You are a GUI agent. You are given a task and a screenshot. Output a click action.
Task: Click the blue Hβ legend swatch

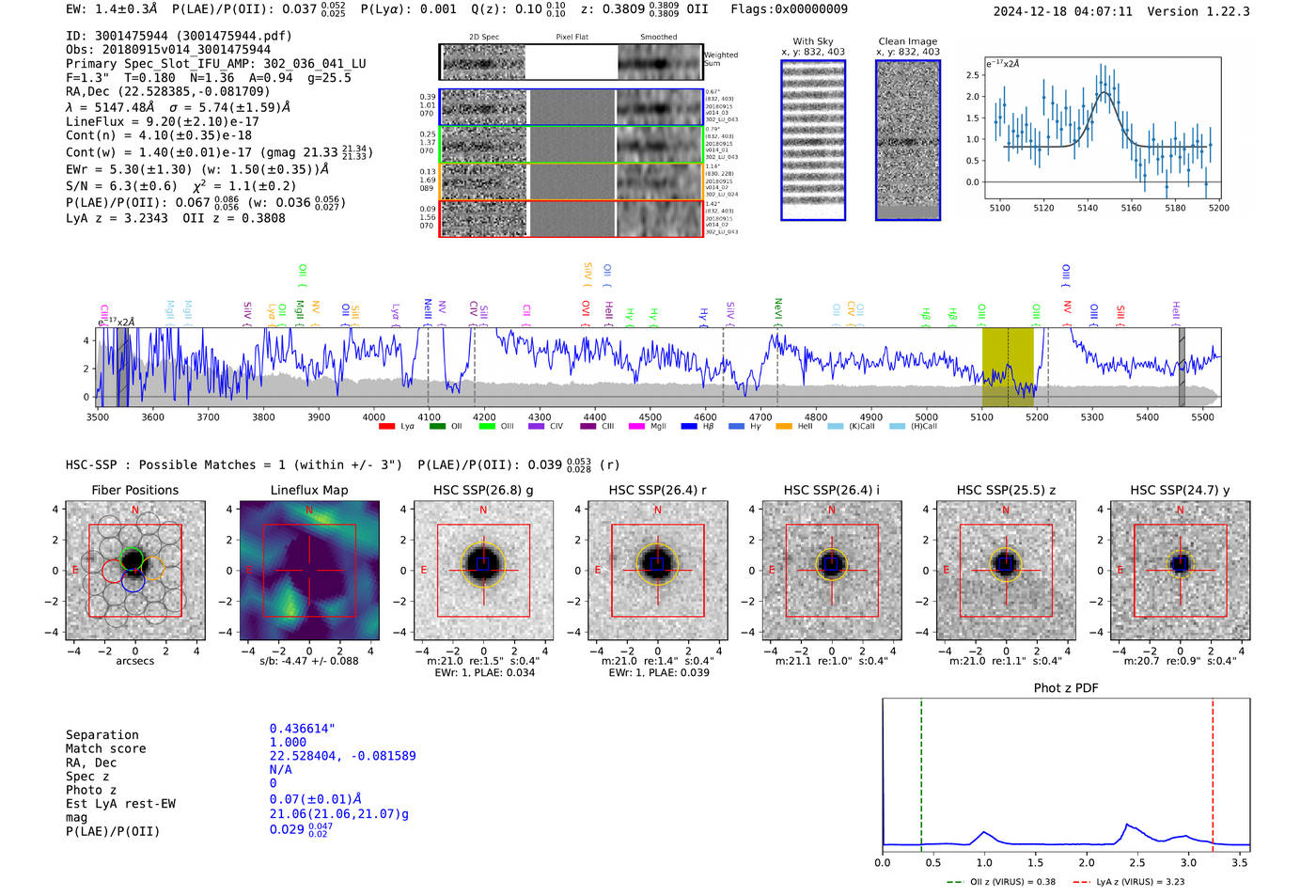tap(689, 427)
